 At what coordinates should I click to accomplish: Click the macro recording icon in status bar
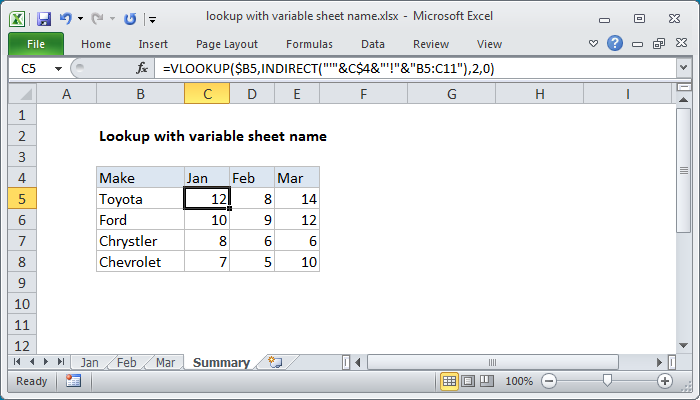point(73,381)
